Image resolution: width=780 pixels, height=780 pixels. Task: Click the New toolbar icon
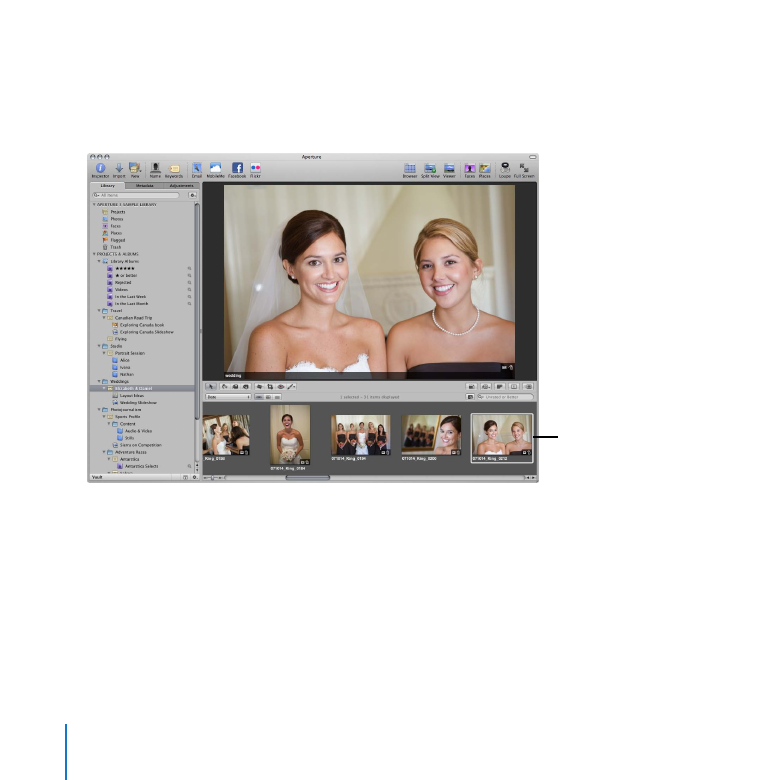click(x=135, y=170)
